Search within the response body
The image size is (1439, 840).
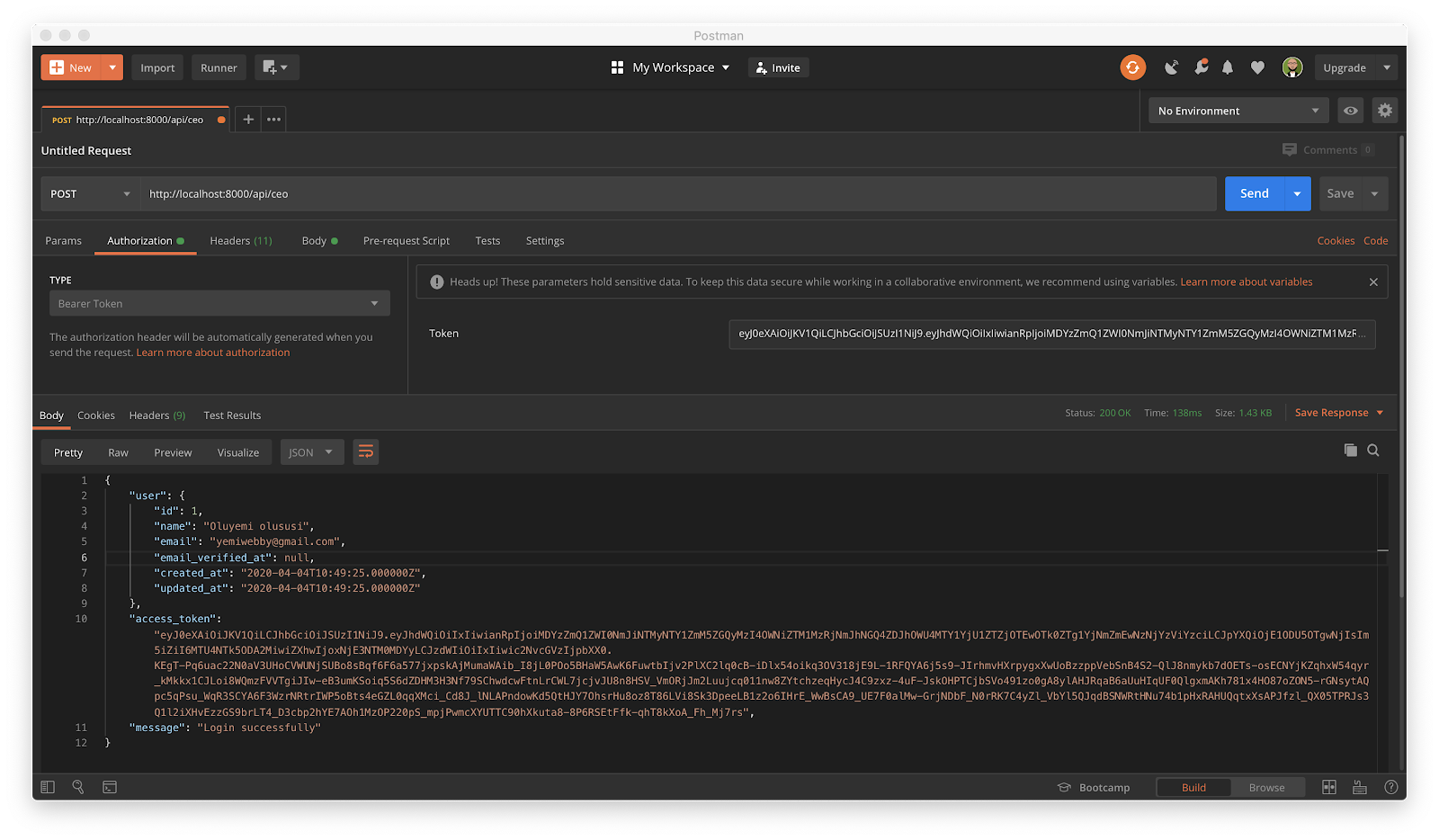click(x=1373, y=451)
